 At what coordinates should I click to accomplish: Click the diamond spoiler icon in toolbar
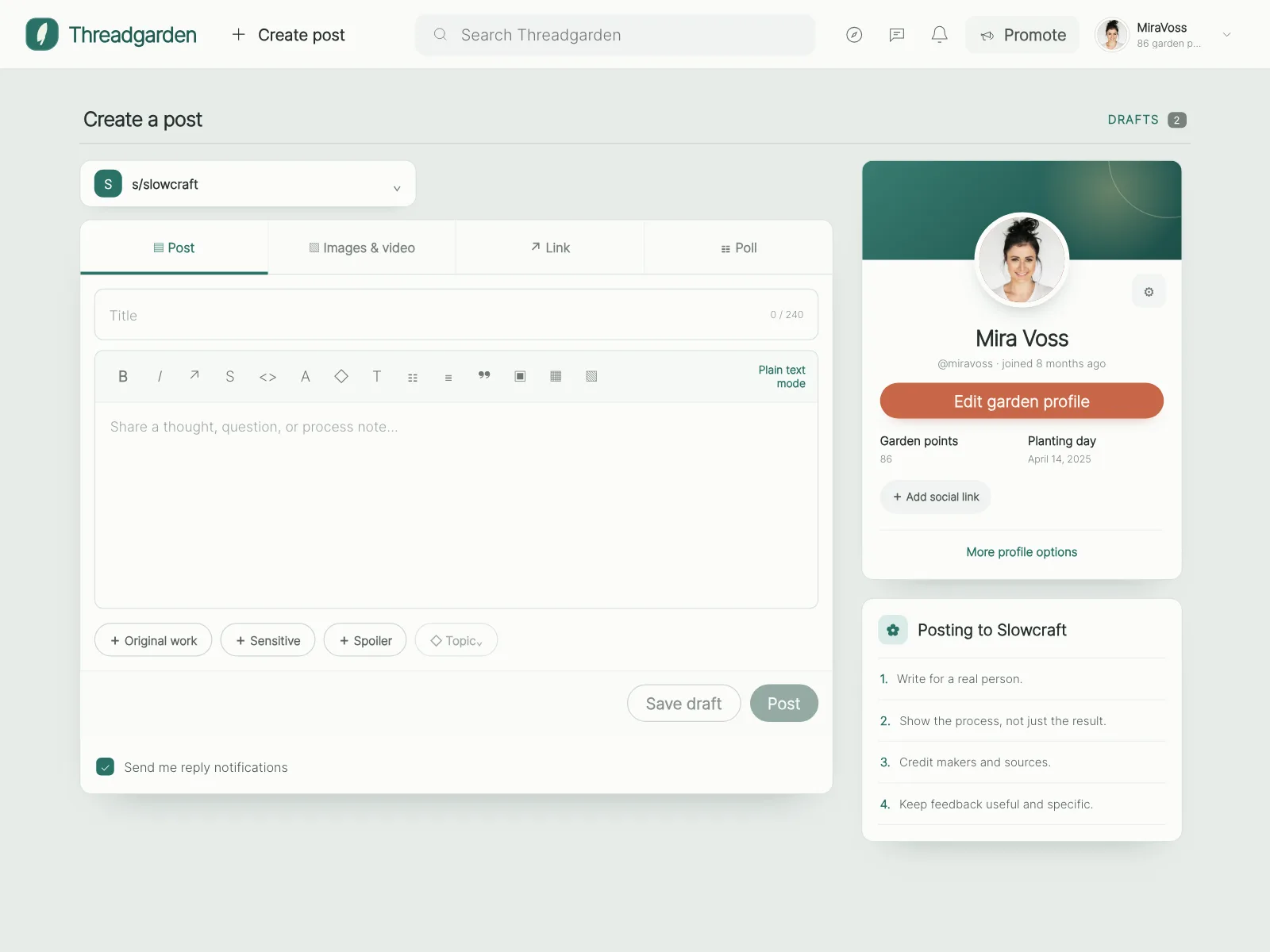point(341,376)
